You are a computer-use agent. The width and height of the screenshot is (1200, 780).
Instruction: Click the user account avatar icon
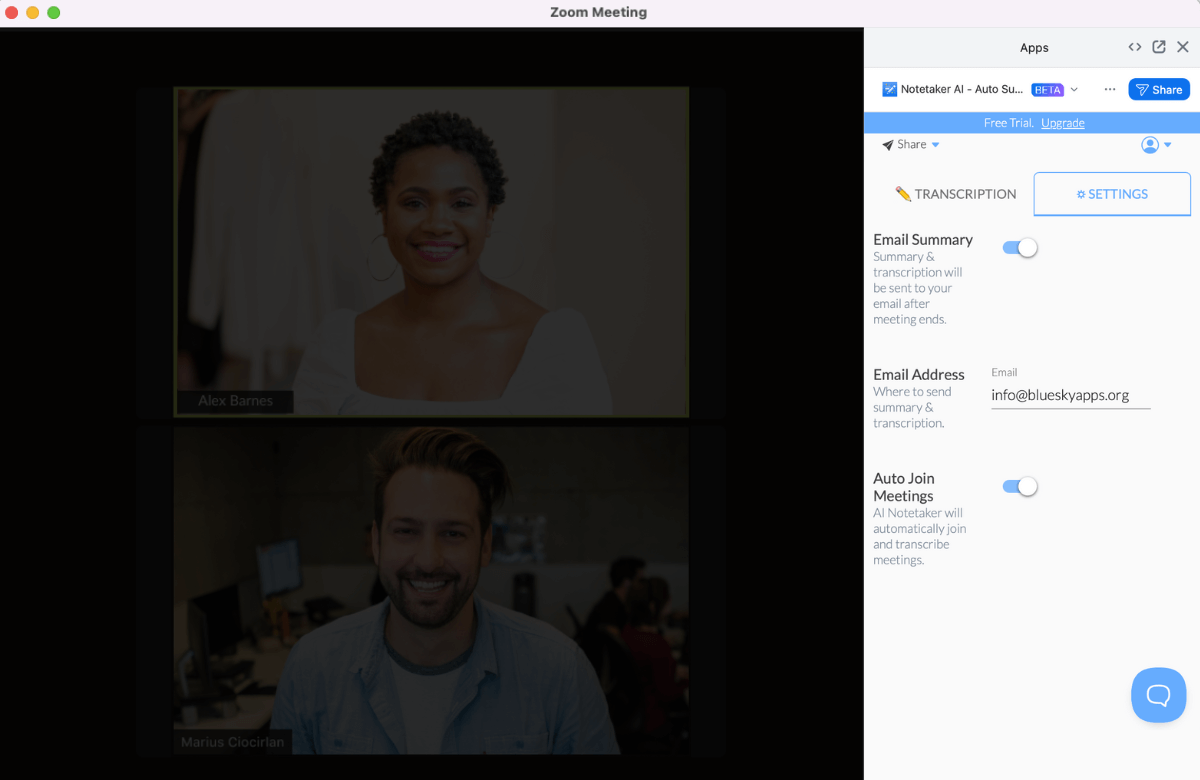(1149, 144)
